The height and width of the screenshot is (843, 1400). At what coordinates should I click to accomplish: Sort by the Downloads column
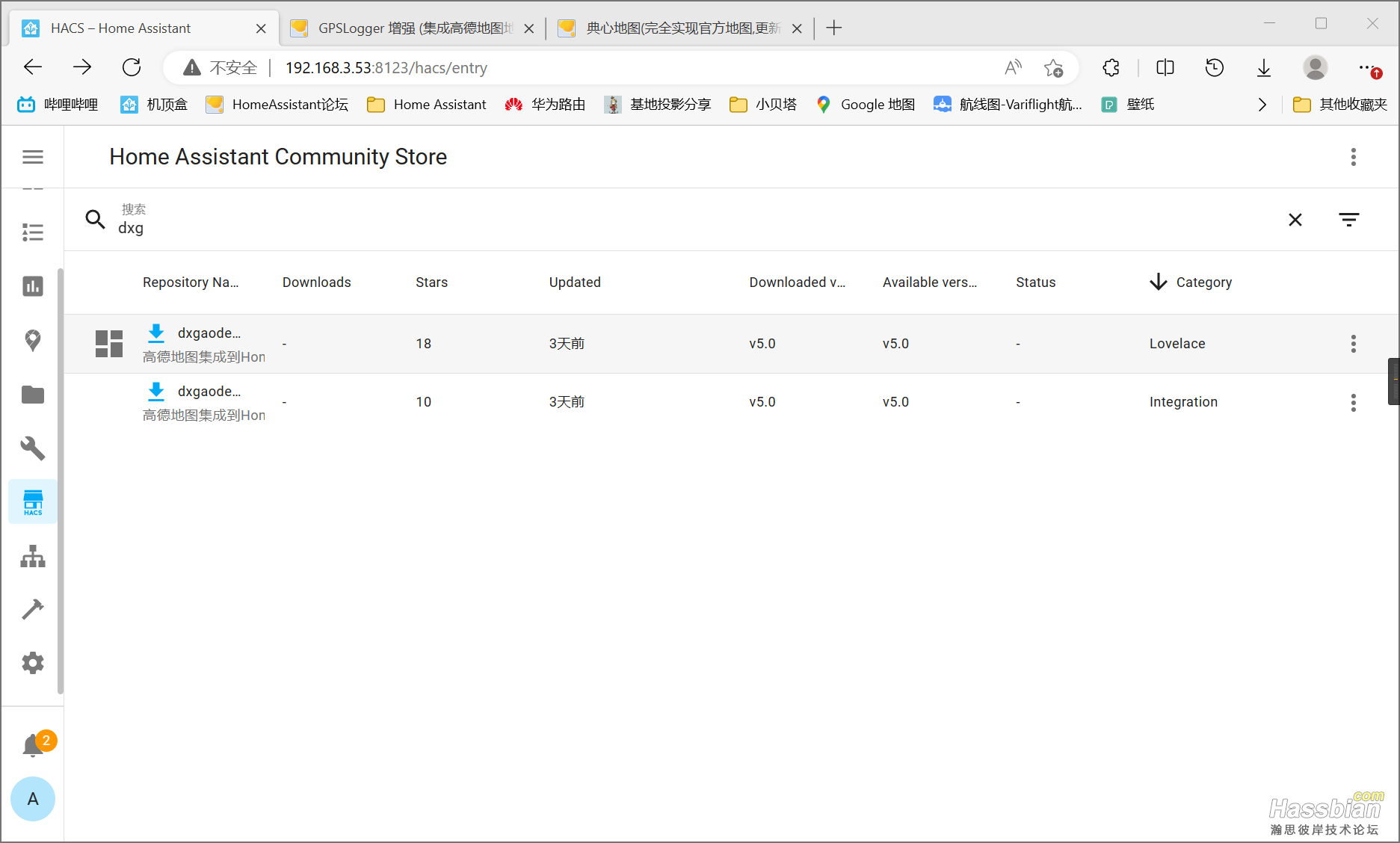[317, 282]
